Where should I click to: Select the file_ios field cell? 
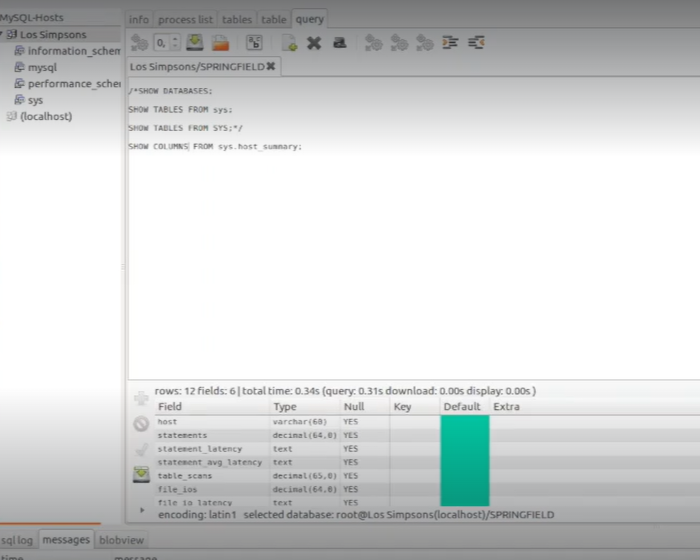click(212, 489)
